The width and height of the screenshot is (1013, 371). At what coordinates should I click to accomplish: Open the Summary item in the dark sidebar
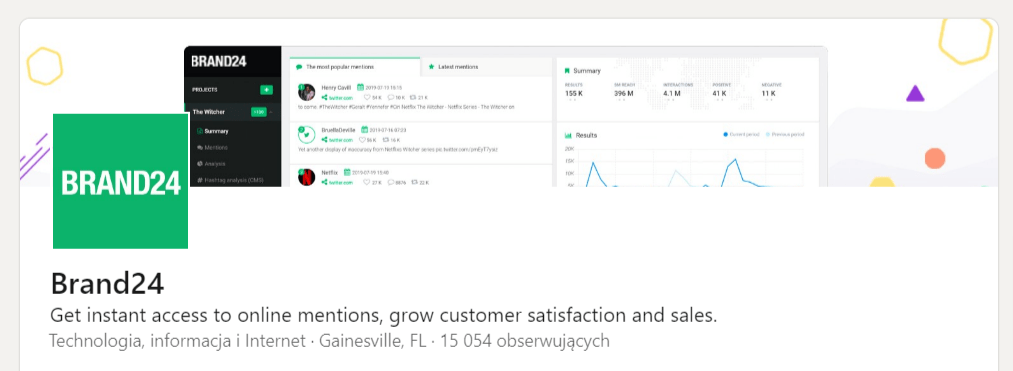[213, 131]
